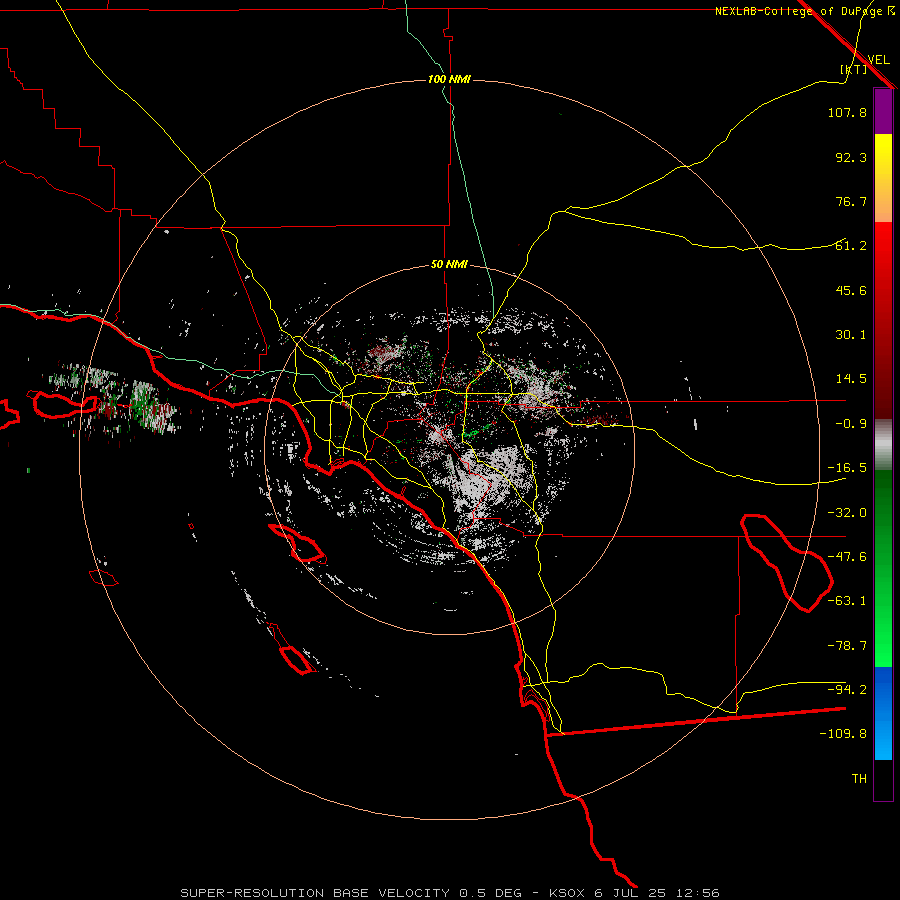Click the [KT] units label
Viewport: 900px width, 900px height.
pos(854,69)
